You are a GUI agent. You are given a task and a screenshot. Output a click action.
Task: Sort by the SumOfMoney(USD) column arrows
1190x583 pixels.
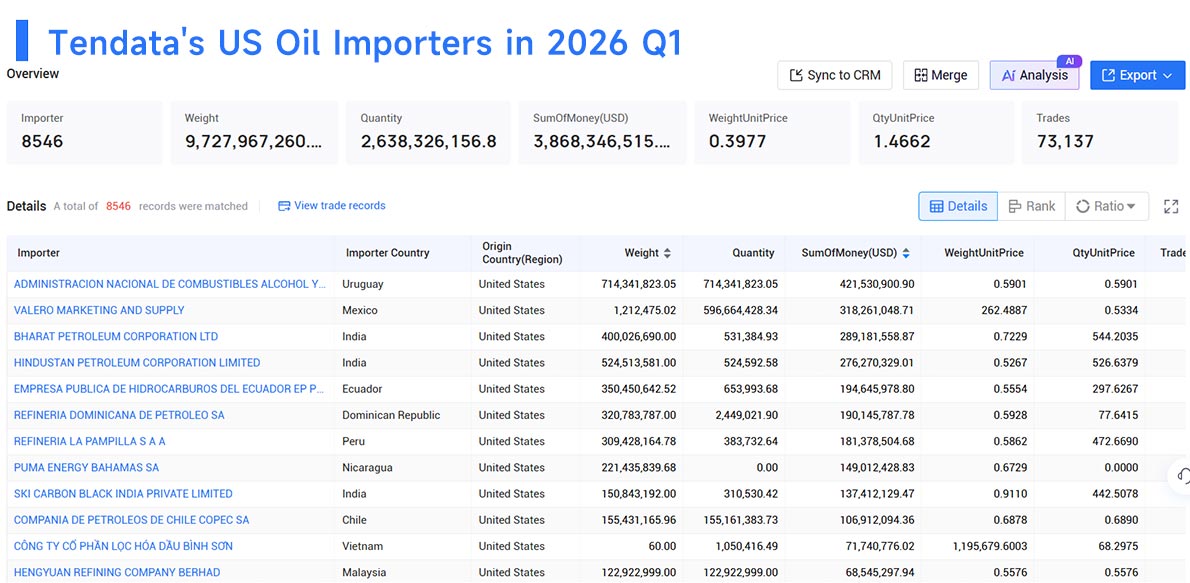[x=906, y=253]
